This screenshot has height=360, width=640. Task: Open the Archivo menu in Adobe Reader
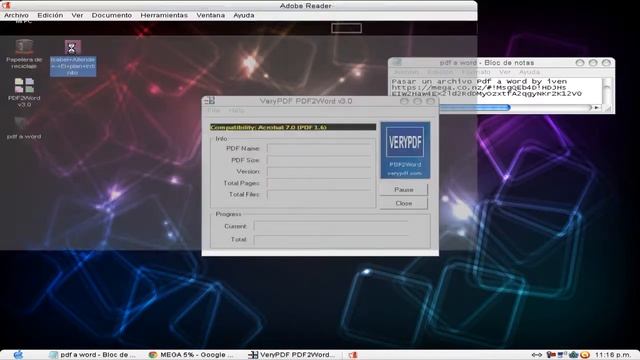[x=16, y=15]
